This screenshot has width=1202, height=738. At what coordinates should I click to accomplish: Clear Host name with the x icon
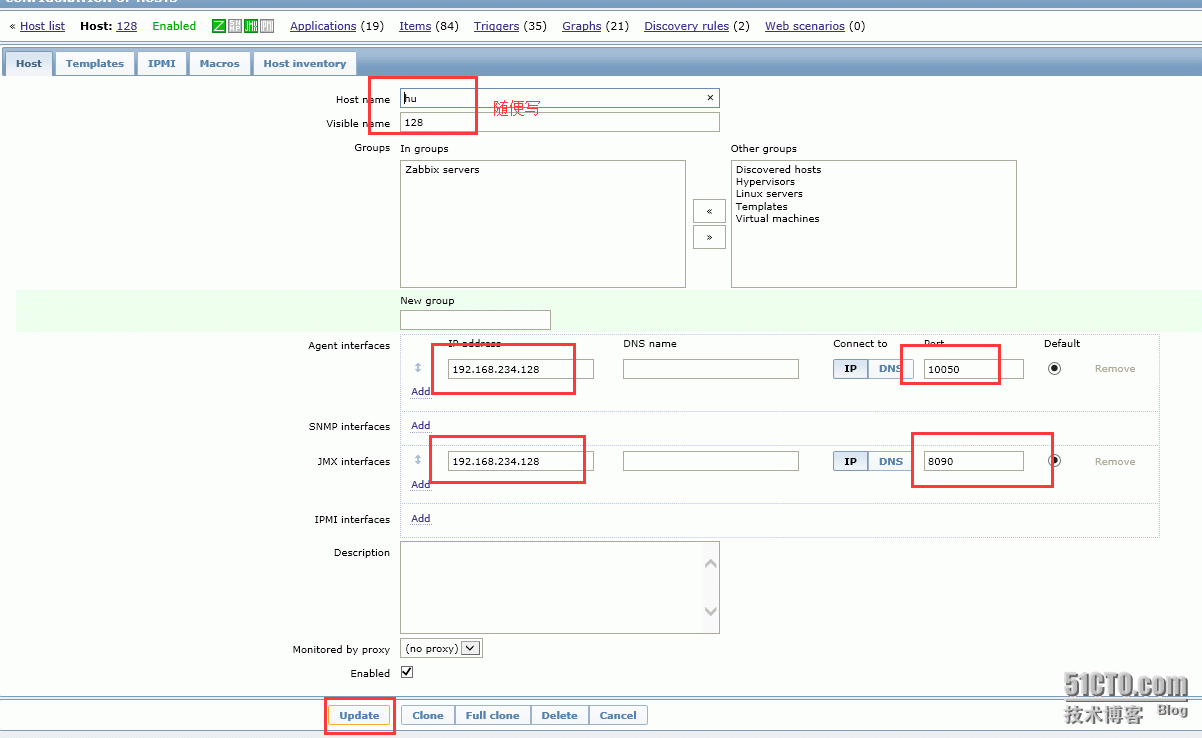tap(710, 98)
